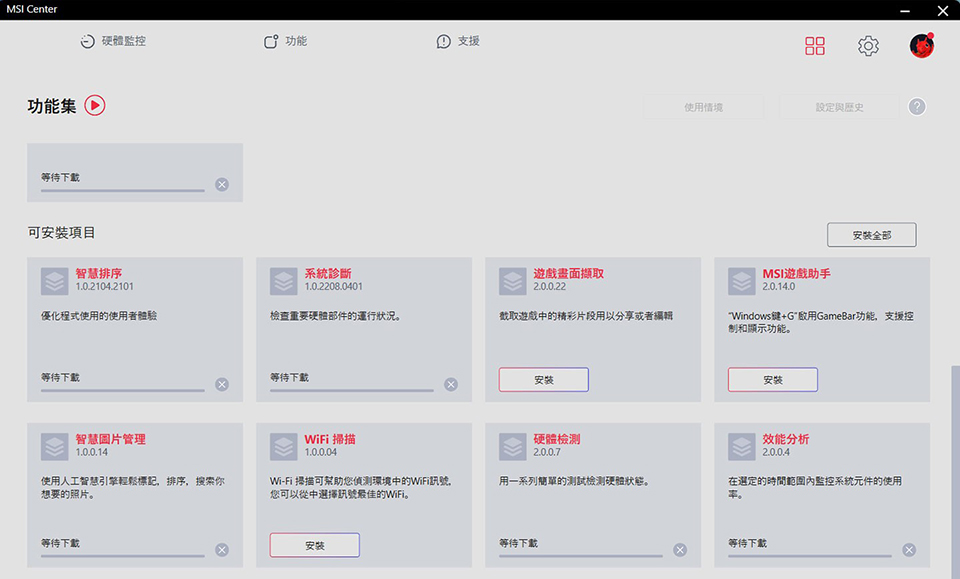Screen dimensions: 960x579
Task: Click the 智慧排序 download progress bar
Action: click(x=122, y=390)
